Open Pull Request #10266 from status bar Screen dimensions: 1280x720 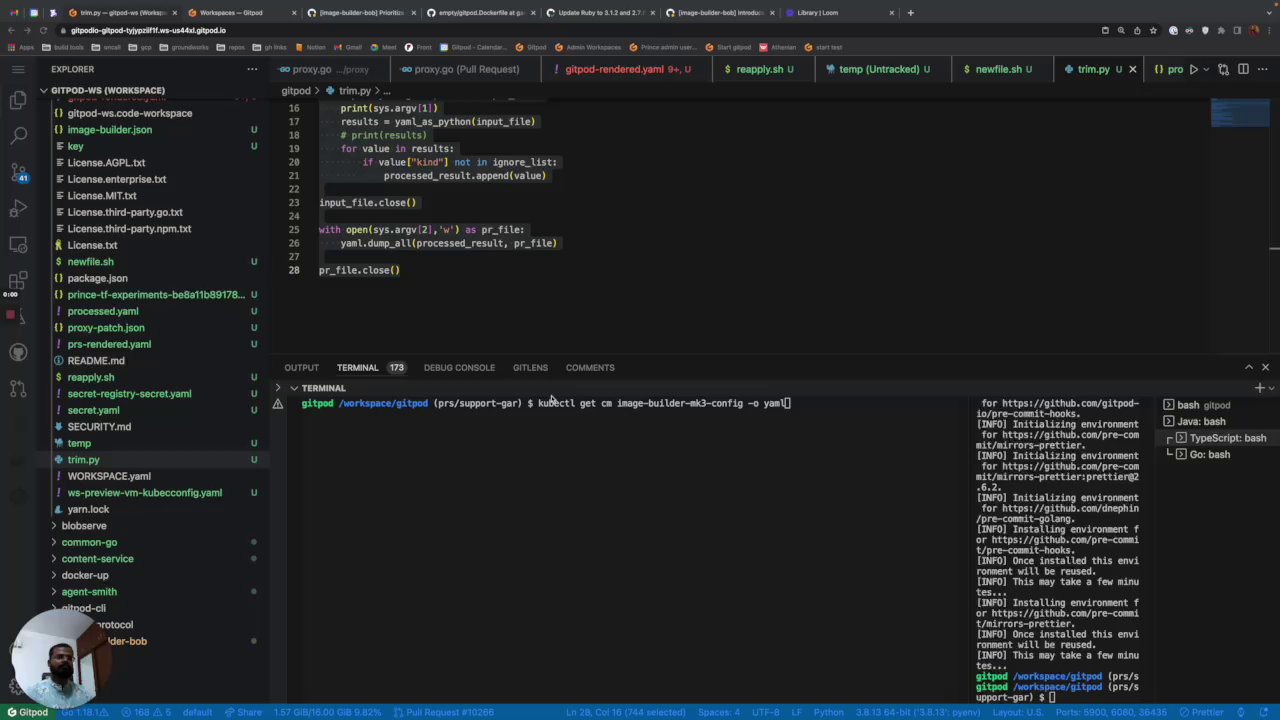coord(444,712)
